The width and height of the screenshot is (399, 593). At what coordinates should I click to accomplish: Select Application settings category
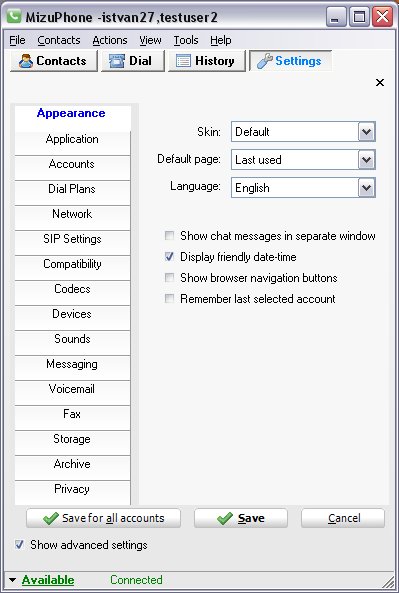72,143
